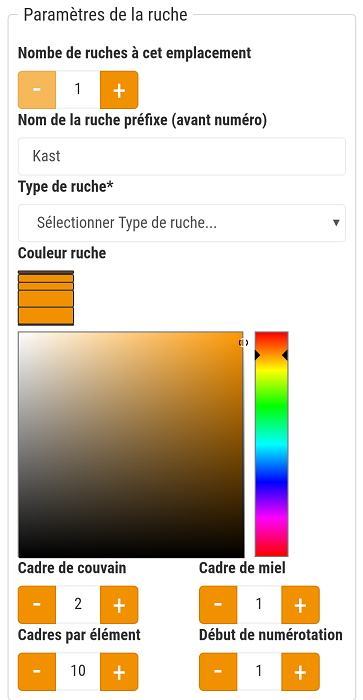The width and height of the screenshot is (363, 700).
Task: Increase Cadre de couvain with plus
Action: point(119,605)
